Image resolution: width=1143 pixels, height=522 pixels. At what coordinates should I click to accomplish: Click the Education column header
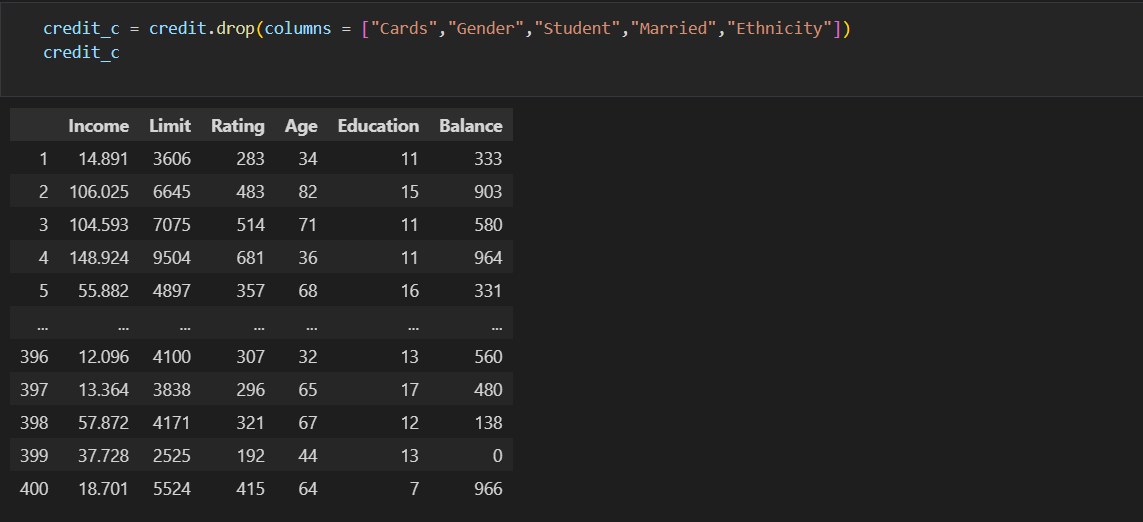[378, 125]
